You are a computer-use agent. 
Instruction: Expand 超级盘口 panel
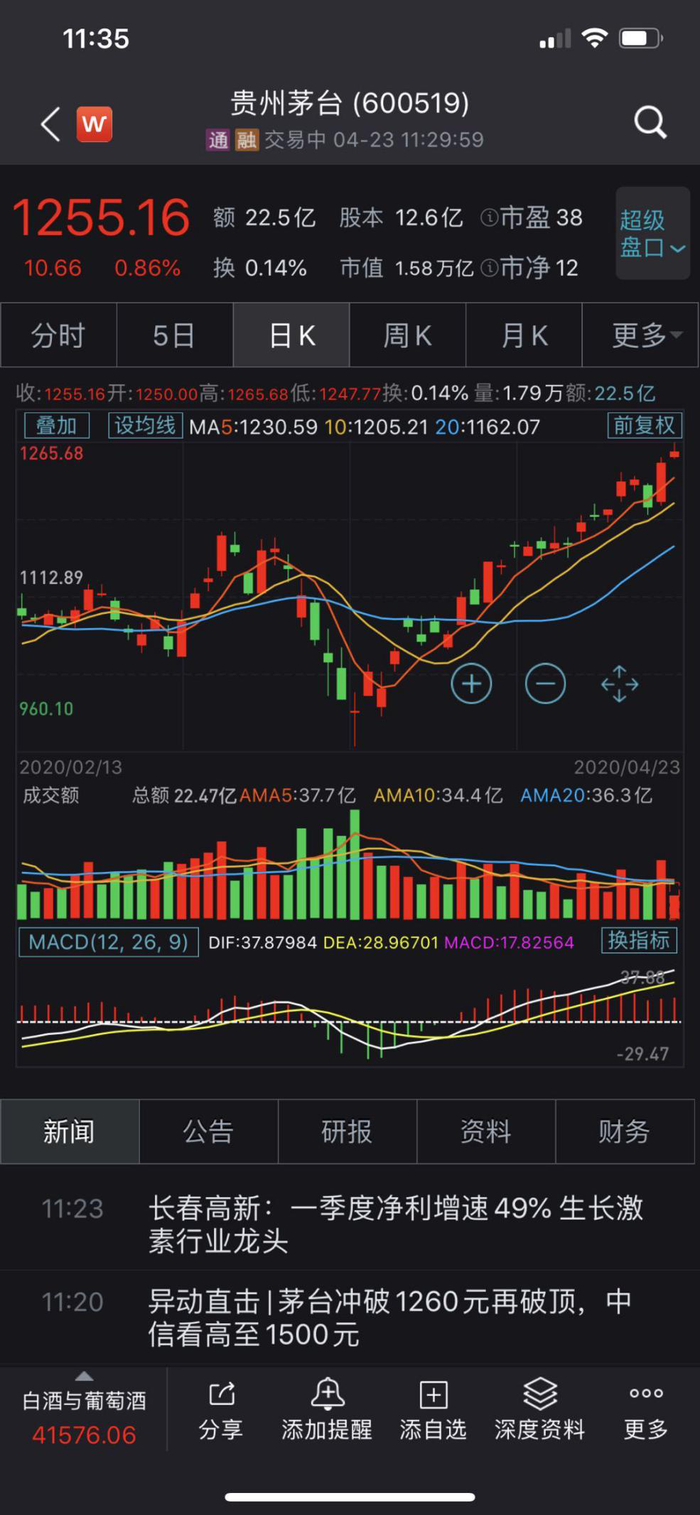pyautogui.click(x=653, y=233)
